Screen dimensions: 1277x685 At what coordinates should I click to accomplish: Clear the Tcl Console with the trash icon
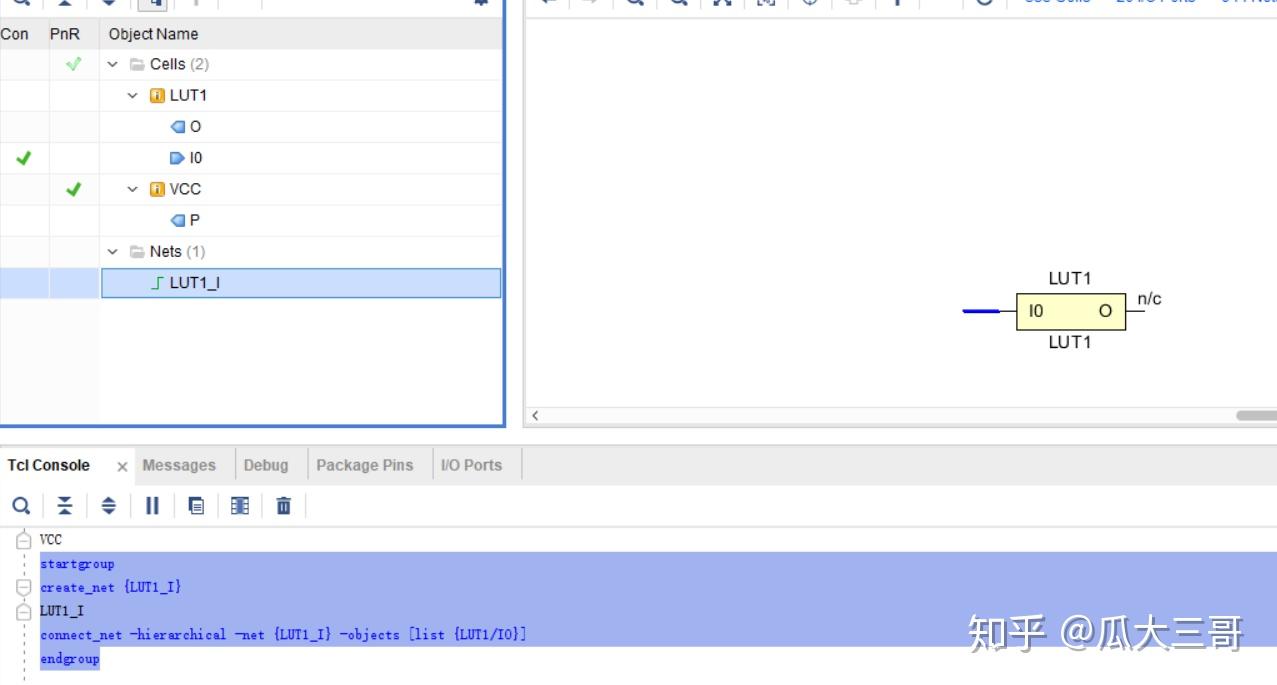284,506
